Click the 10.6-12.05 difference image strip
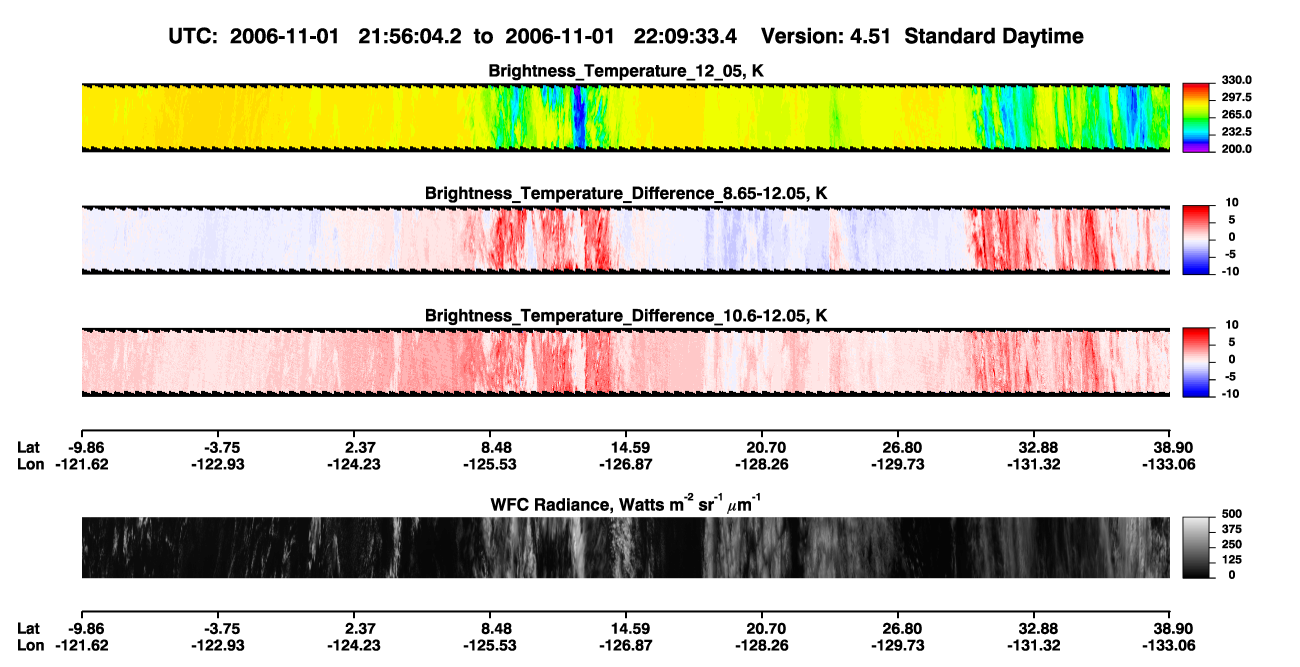Viewport: 1300px width, 667px height. coord(625,362)
